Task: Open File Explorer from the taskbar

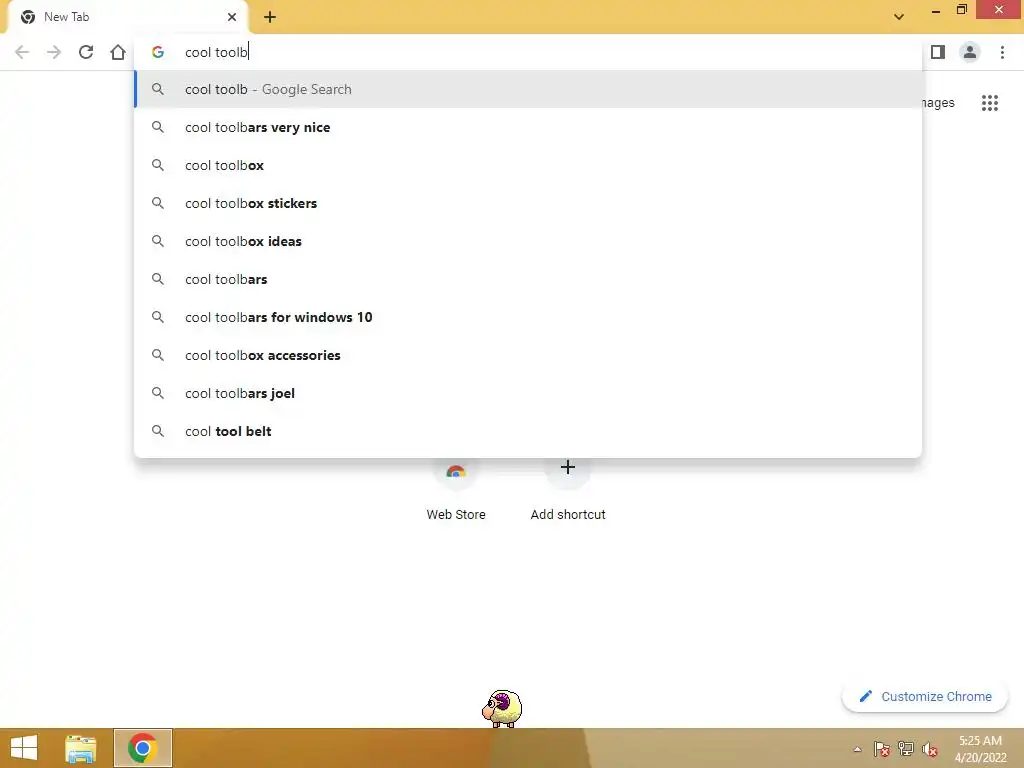Action: tap(80, 748)
